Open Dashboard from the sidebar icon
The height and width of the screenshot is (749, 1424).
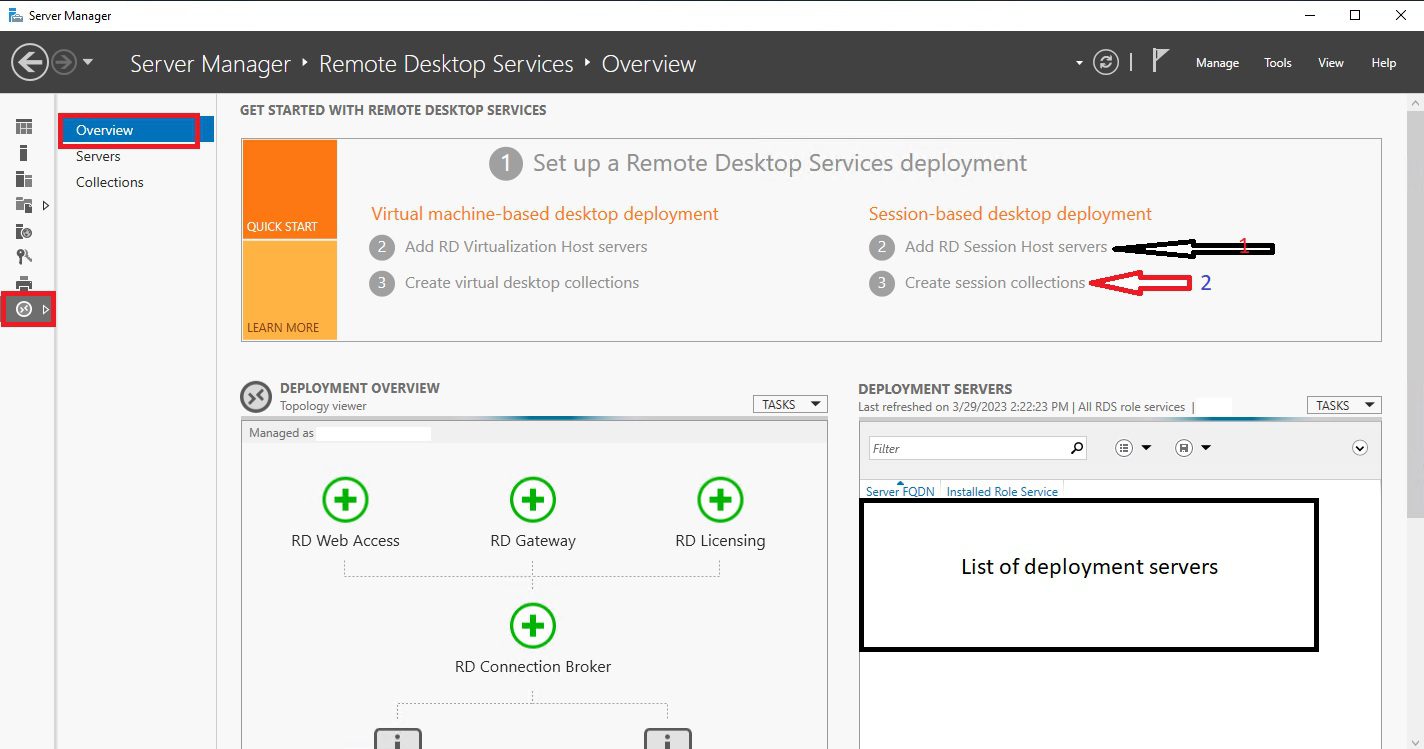[x=24, y=127]
